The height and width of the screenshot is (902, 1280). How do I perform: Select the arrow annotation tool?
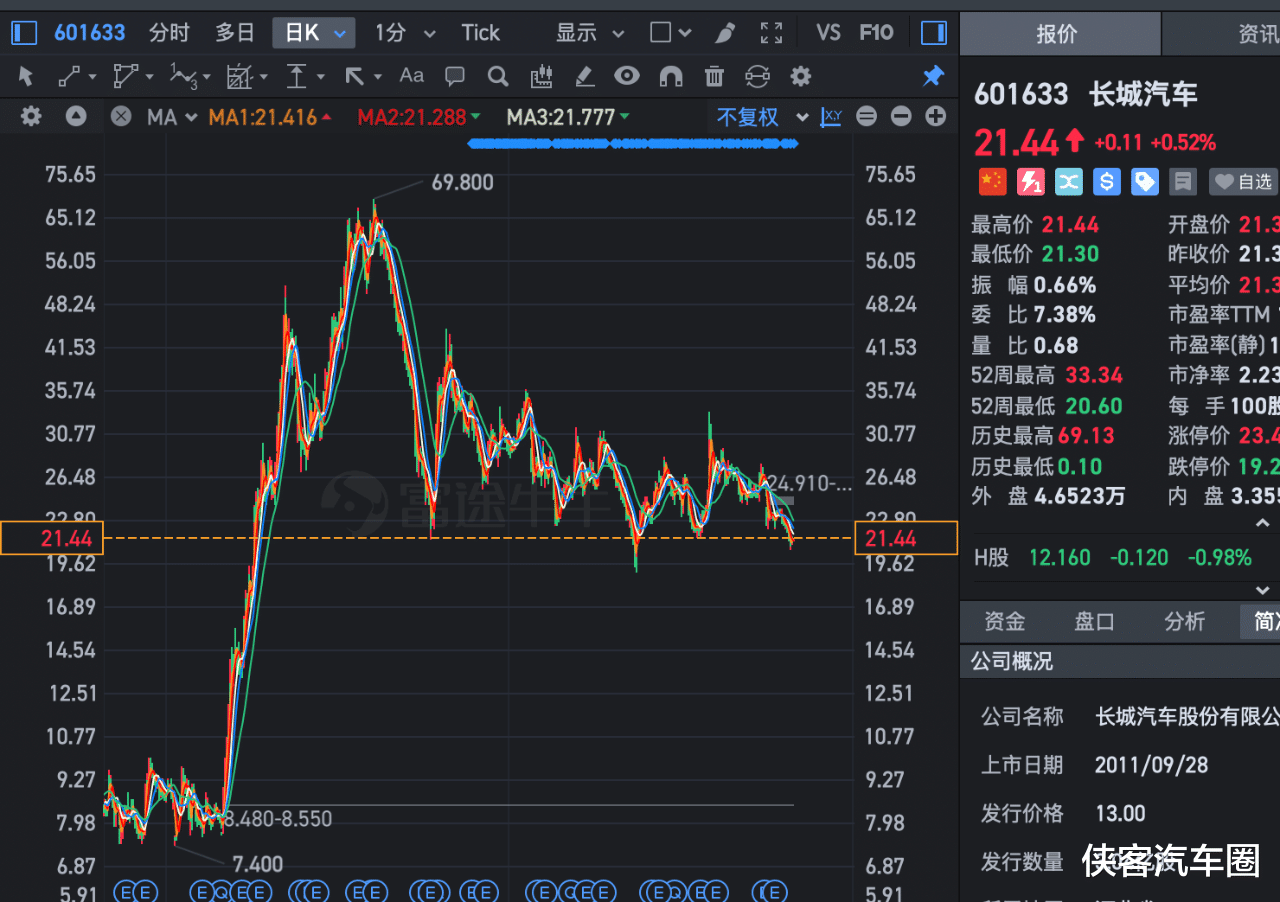(x=354, y=76)
